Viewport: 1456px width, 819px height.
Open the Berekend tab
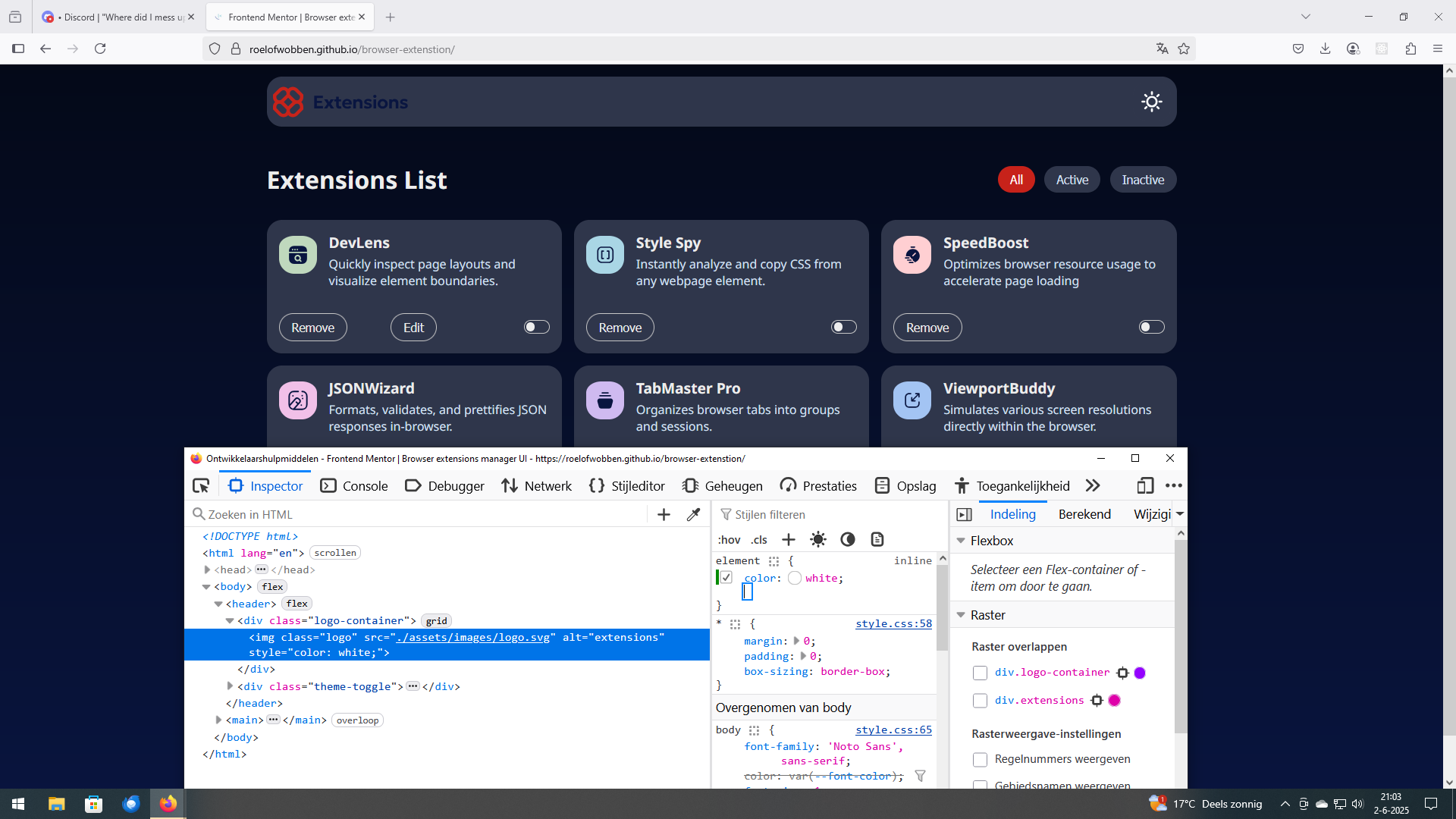[x=1084, y=514]
